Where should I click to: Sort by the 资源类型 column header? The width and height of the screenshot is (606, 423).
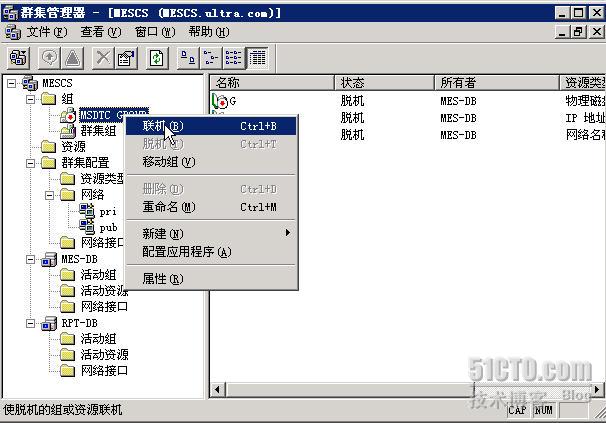[583, 83]
